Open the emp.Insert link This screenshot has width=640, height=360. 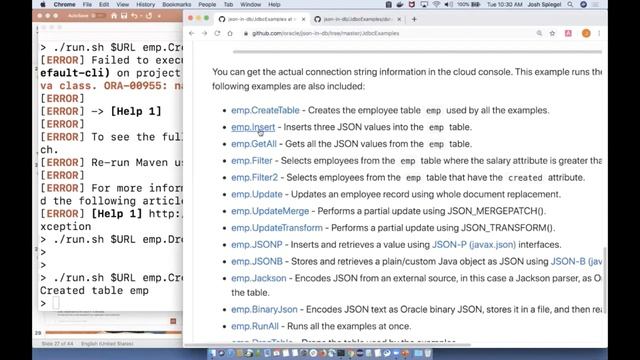253,127
